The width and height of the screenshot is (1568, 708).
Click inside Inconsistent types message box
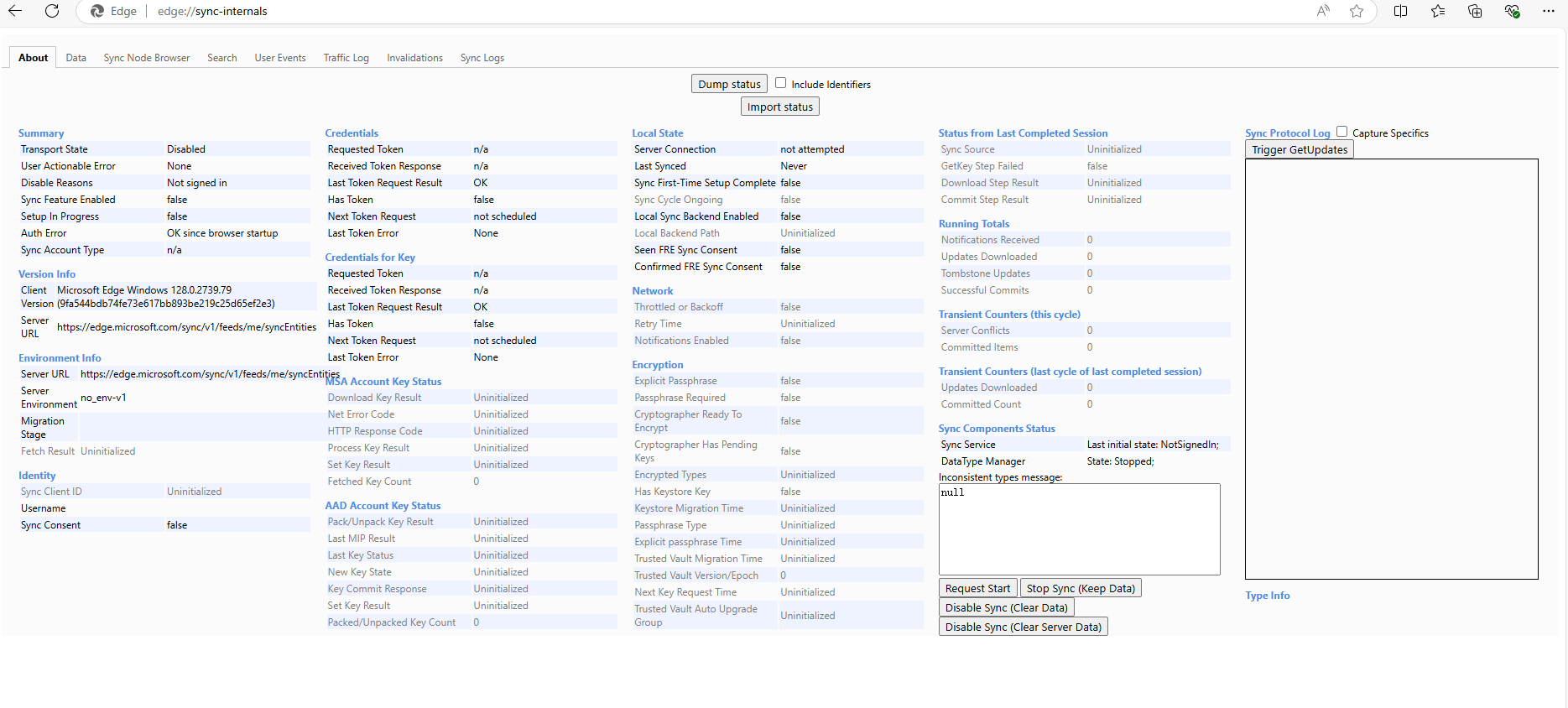pos(1080,529)
